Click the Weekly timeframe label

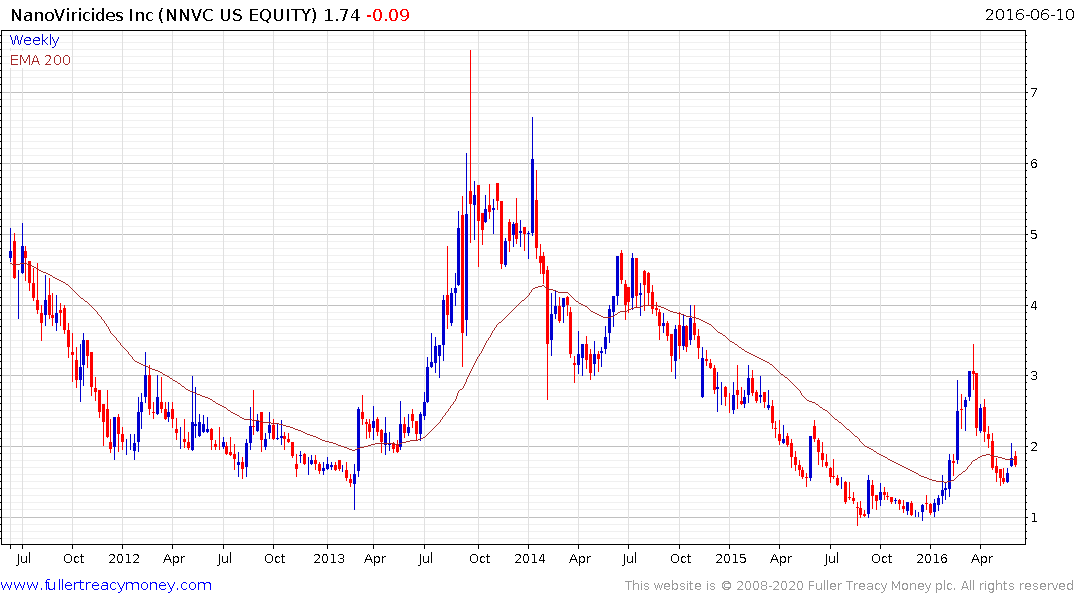(34, 40)
